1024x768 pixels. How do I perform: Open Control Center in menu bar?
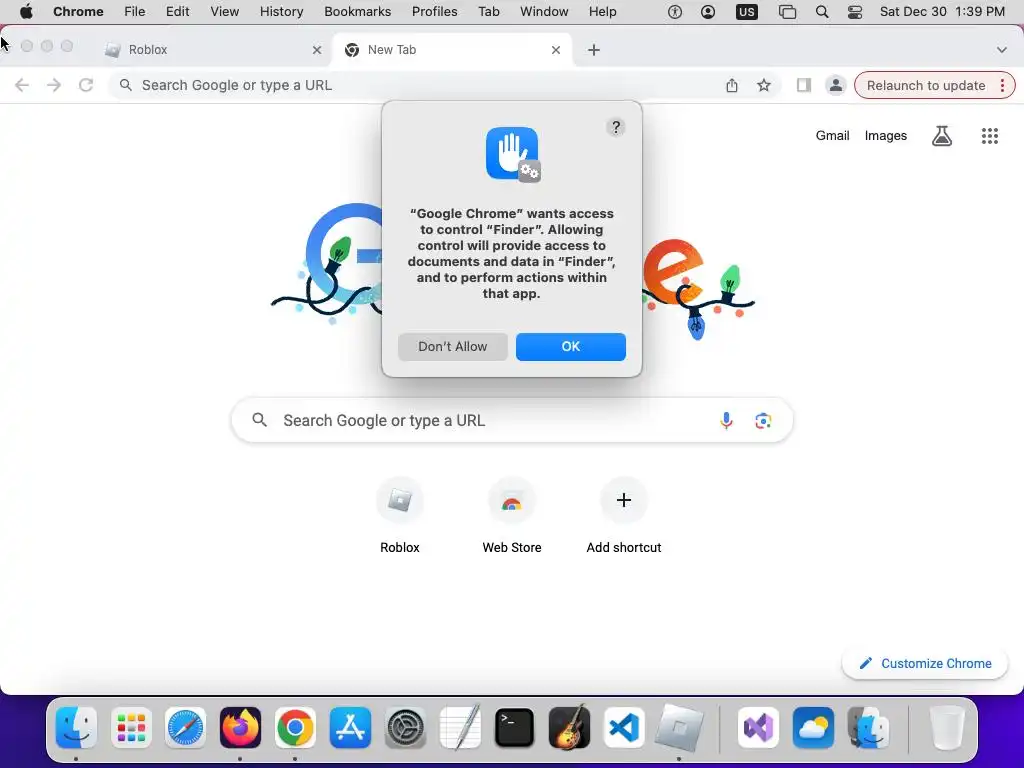(855, 12)
